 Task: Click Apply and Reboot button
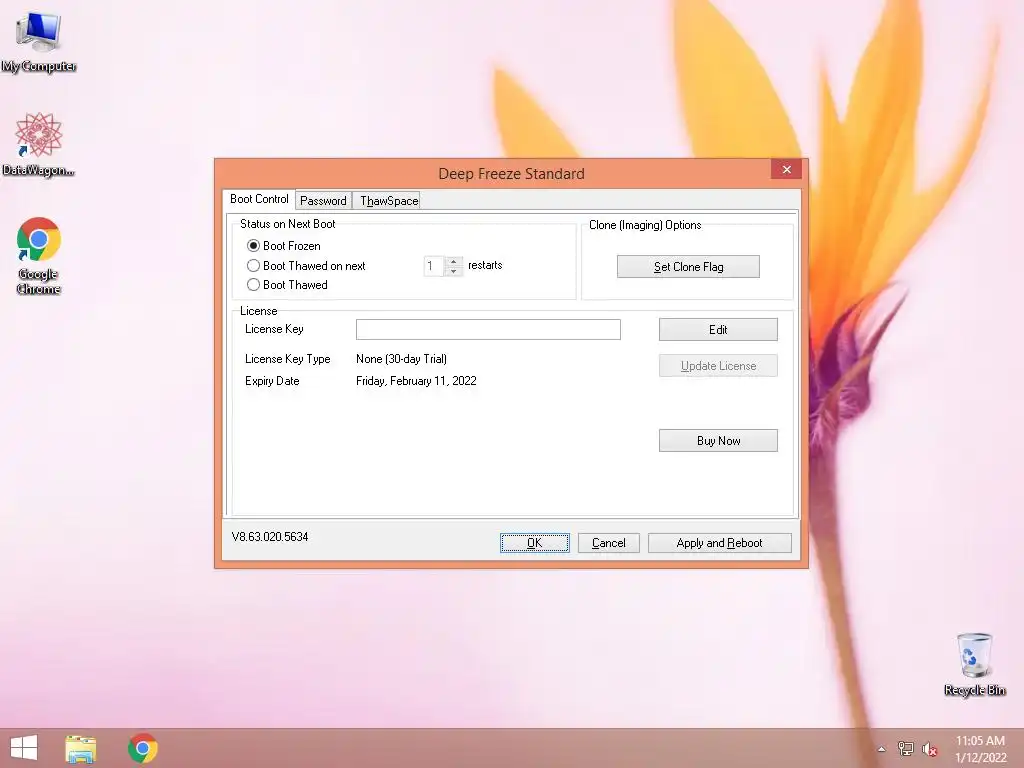point(720,543)
